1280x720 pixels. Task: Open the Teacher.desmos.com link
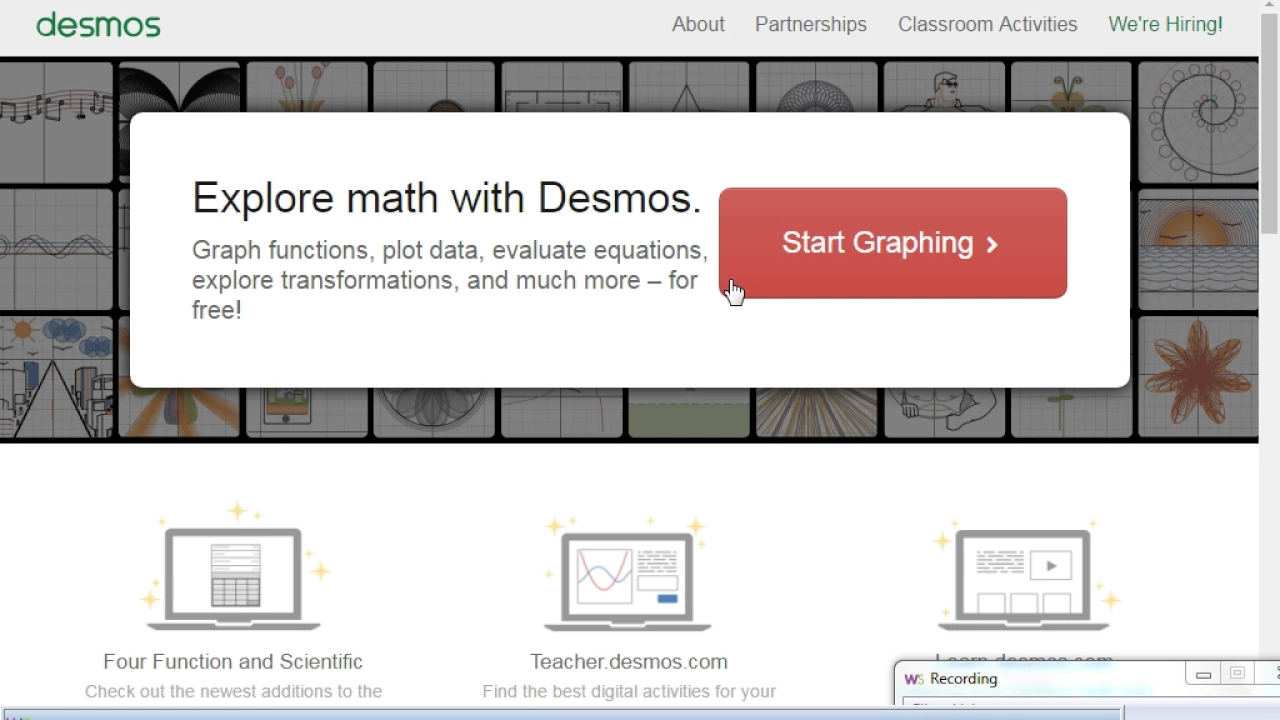pos(629,661)
